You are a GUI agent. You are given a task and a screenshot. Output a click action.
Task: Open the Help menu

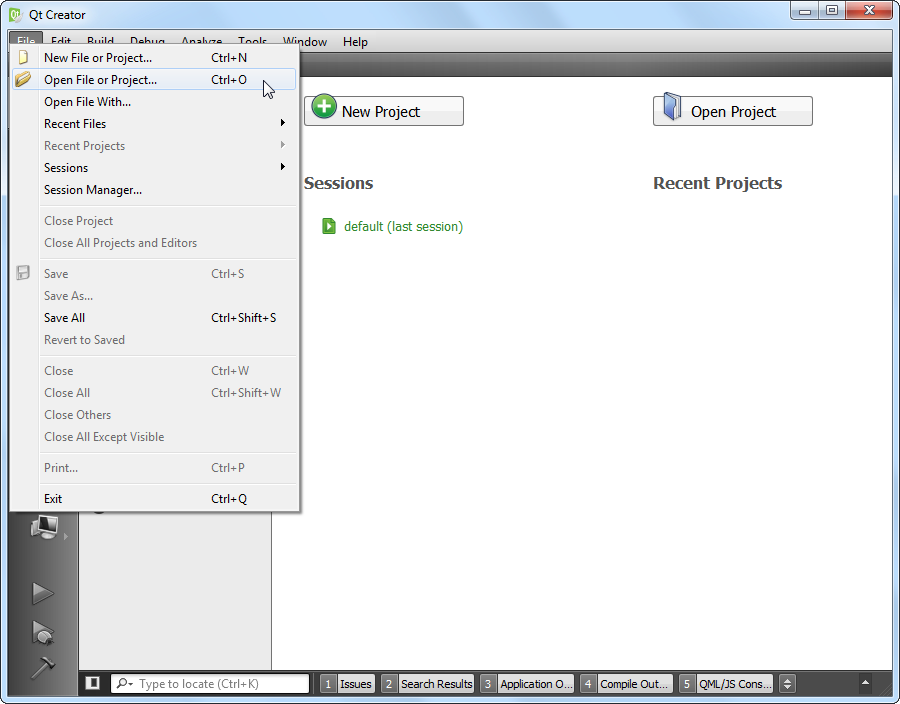[x=355, y=42]
